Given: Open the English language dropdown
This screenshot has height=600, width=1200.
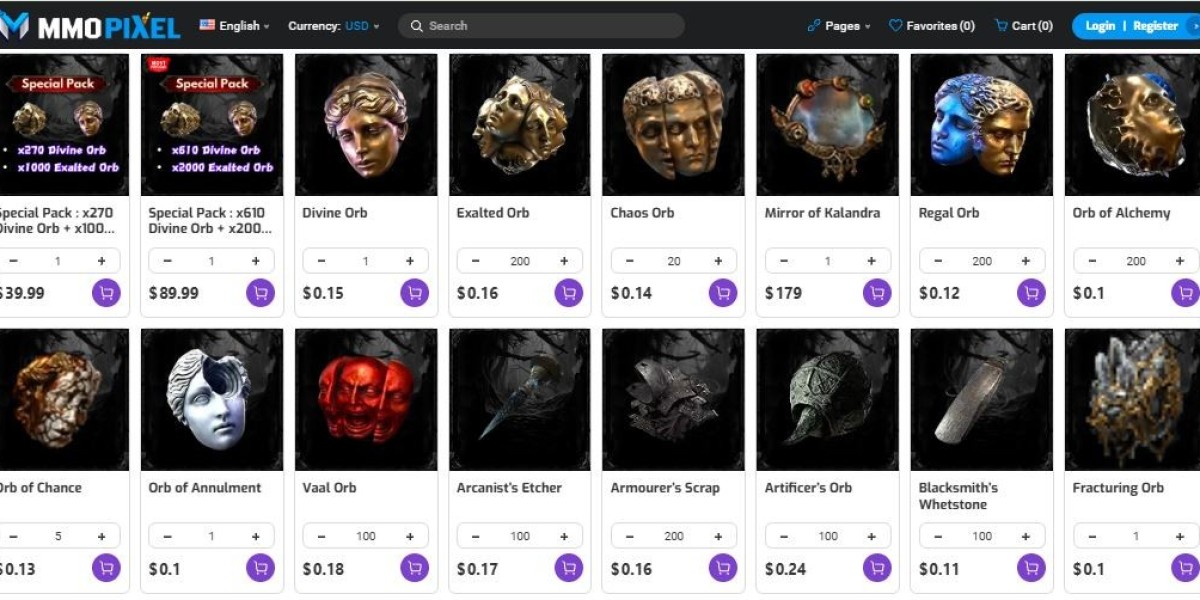Looking at the screenshot, I should (235, 26).
